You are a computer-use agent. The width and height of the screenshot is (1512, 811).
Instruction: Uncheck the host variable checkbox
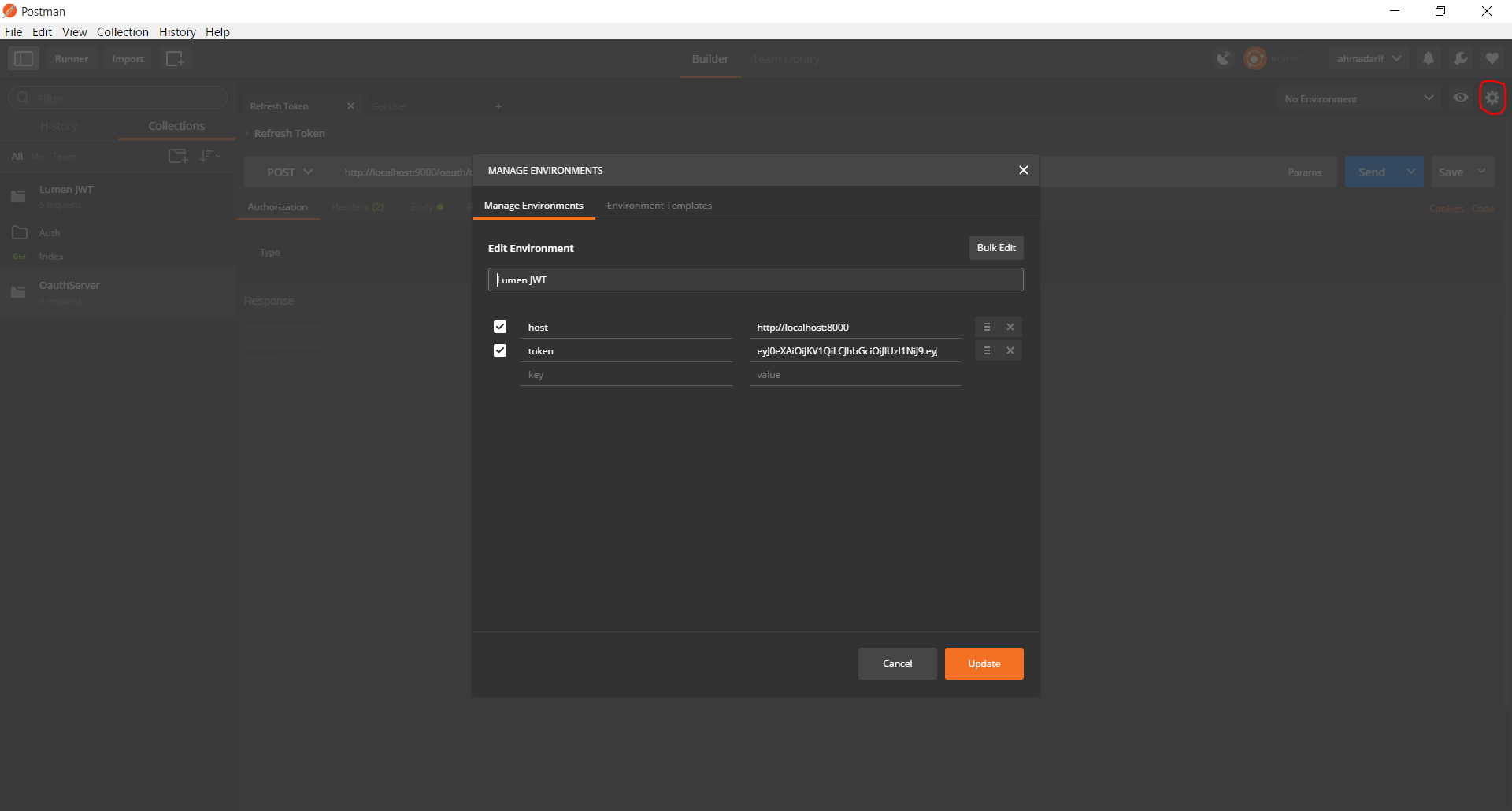(x=500, y=327)
